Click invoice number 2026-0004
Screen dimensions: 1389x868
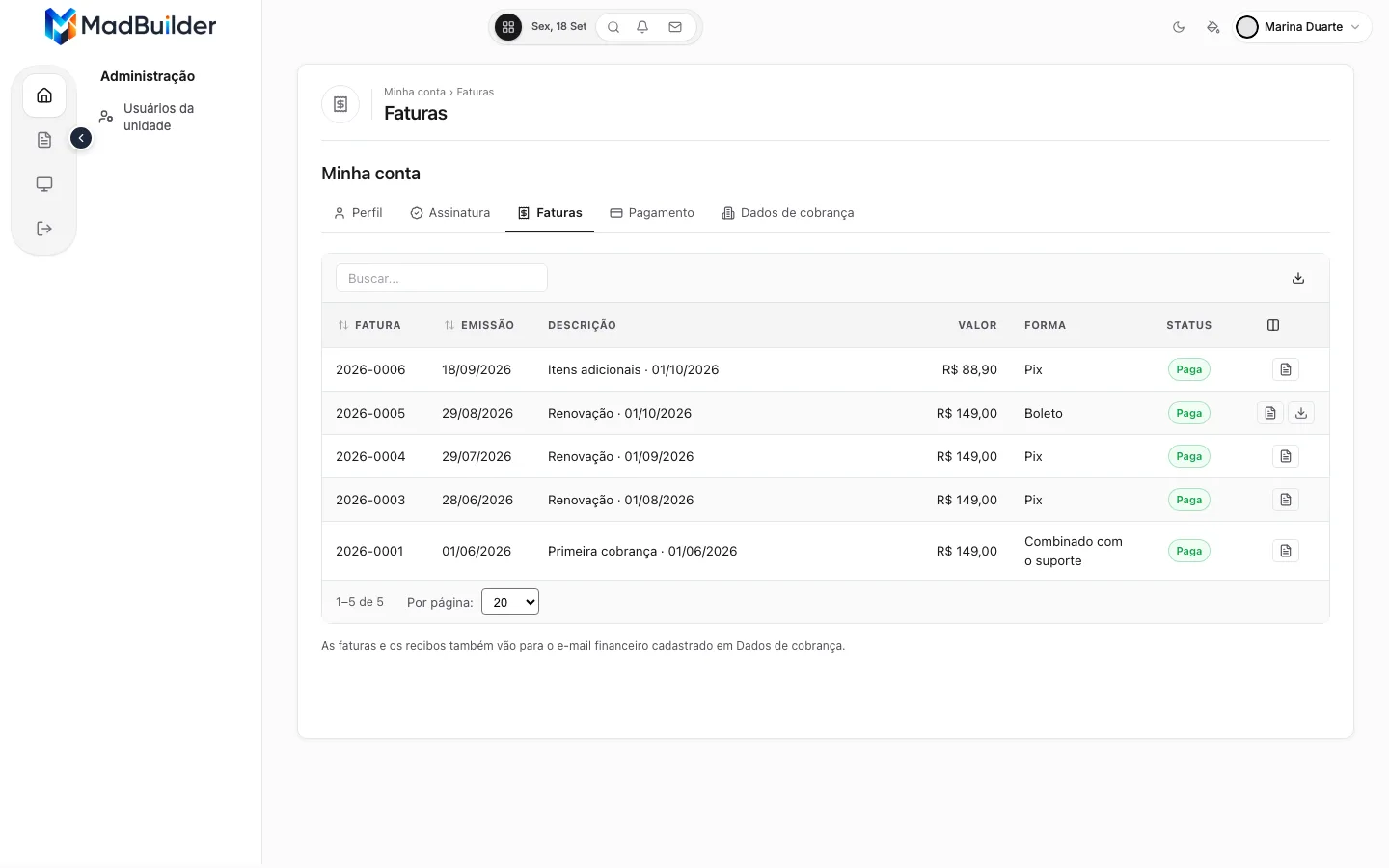[370, 456]
